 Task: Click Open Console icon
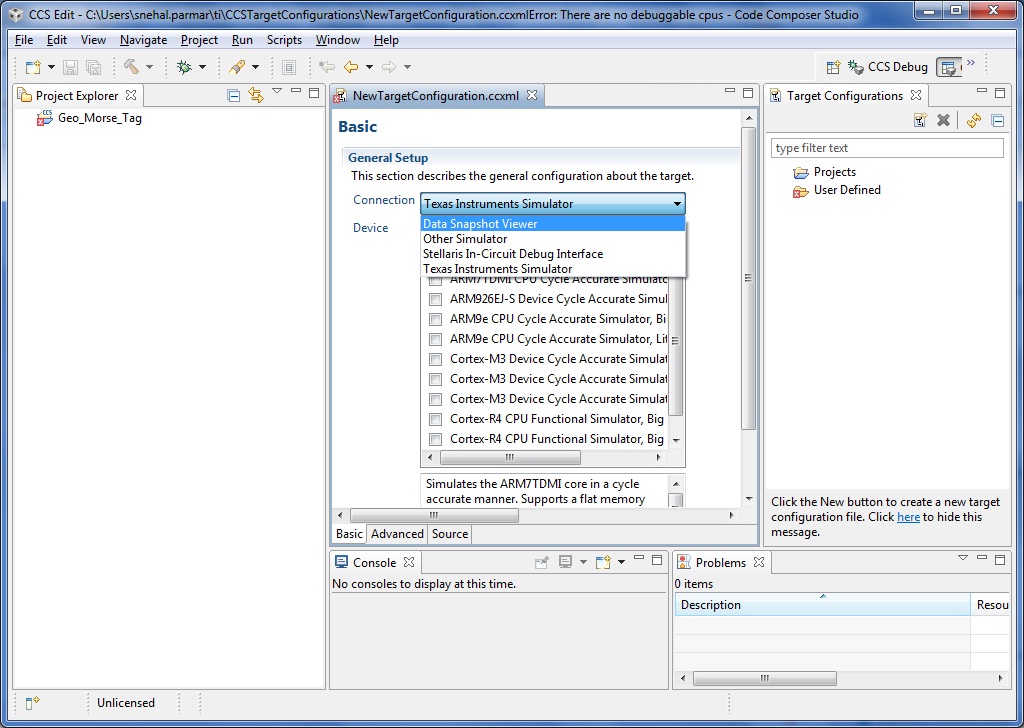pyautogui.click(x=603, y=562)
